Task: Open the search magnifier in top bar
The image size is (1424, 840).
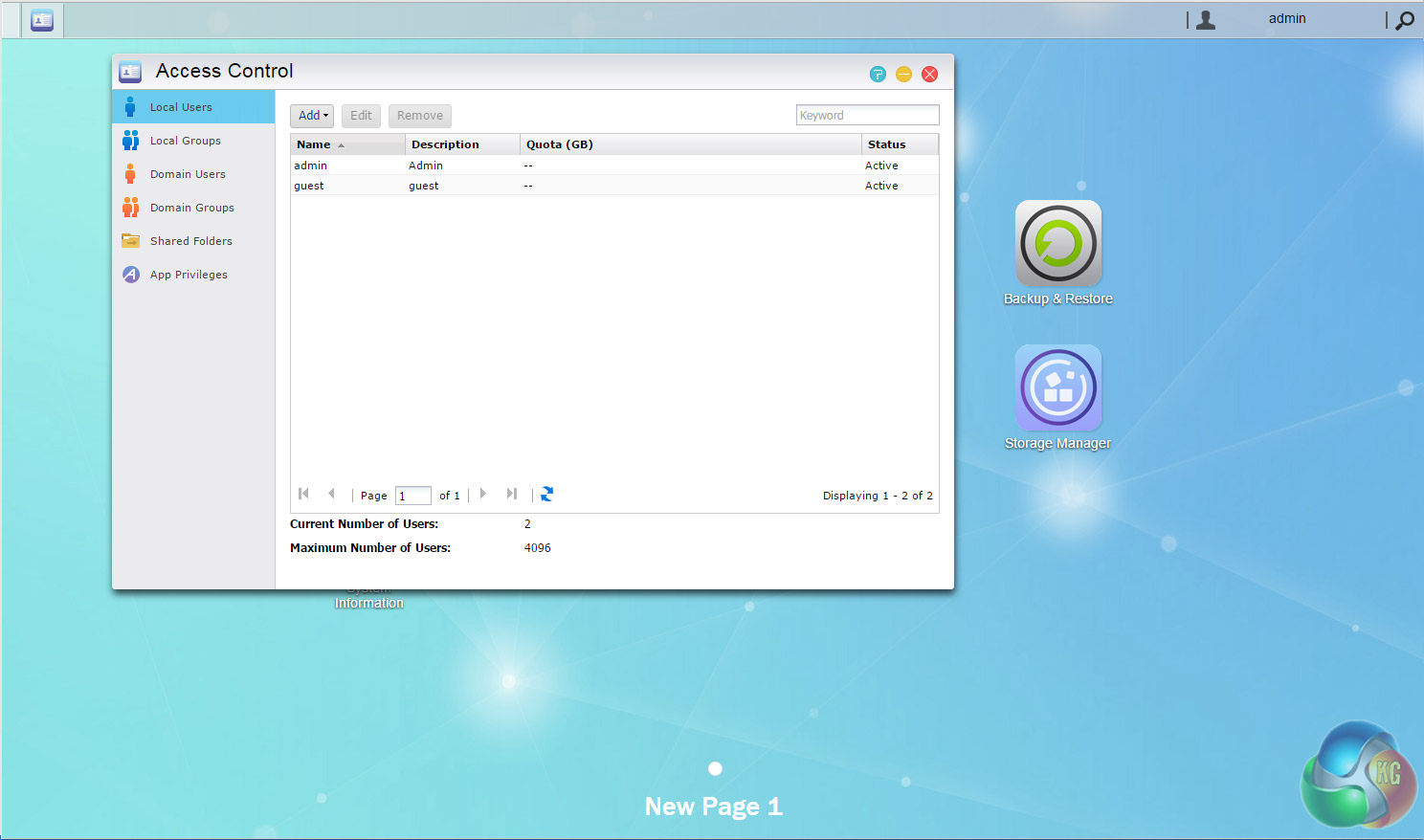Action: pyautogui.click(x=1405, y=20)
